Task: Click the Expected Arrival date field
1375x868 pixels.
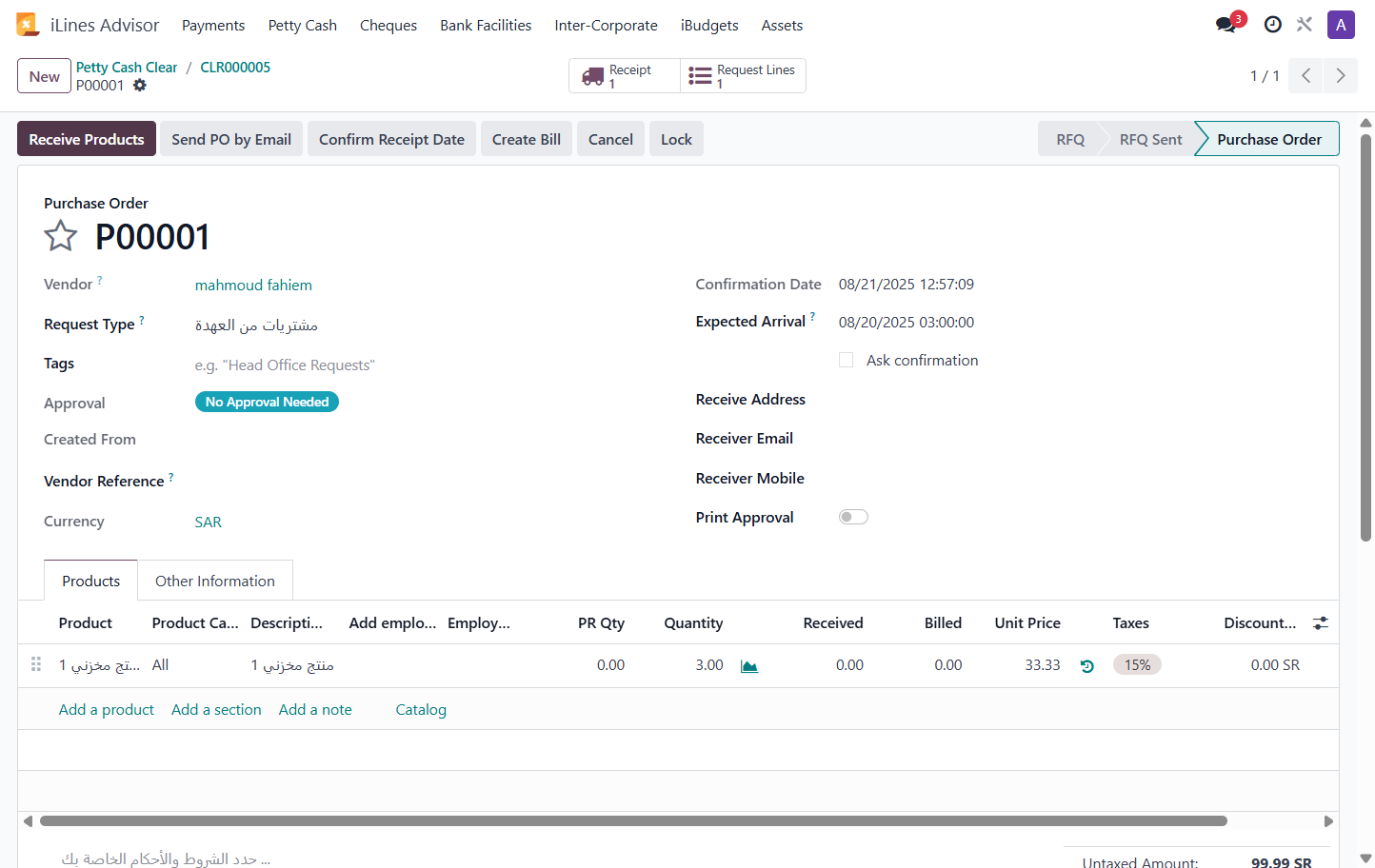Action: click(907, 323)
